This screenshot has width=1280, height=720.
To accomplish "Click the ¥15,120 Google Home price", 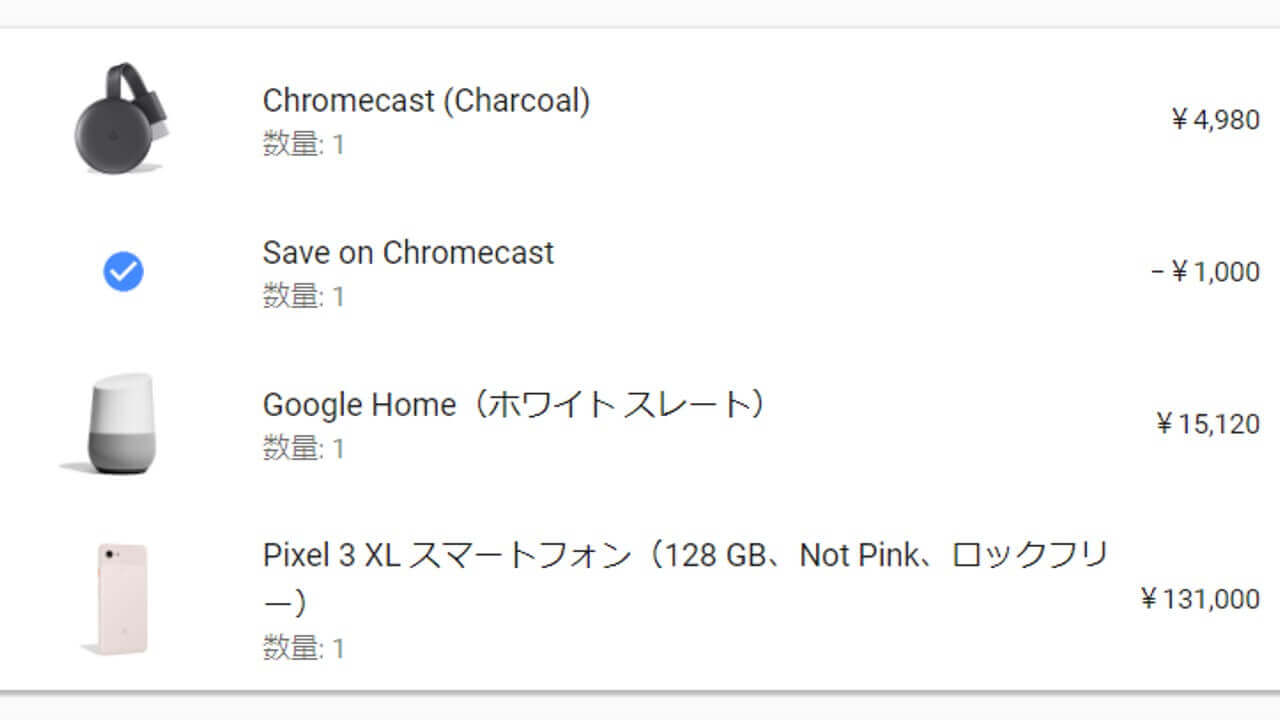I will tap(1207, 424).
